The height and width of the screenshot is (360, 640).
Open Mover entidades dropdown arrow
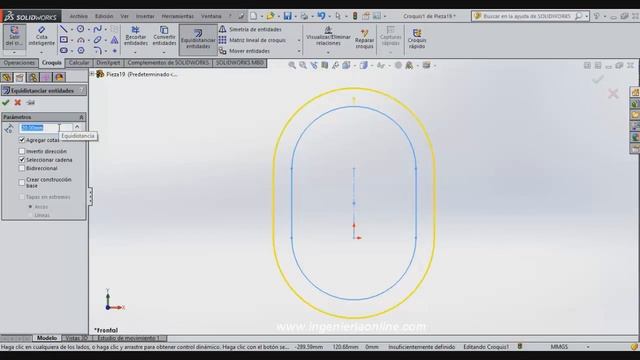click(x=299, y=51)
